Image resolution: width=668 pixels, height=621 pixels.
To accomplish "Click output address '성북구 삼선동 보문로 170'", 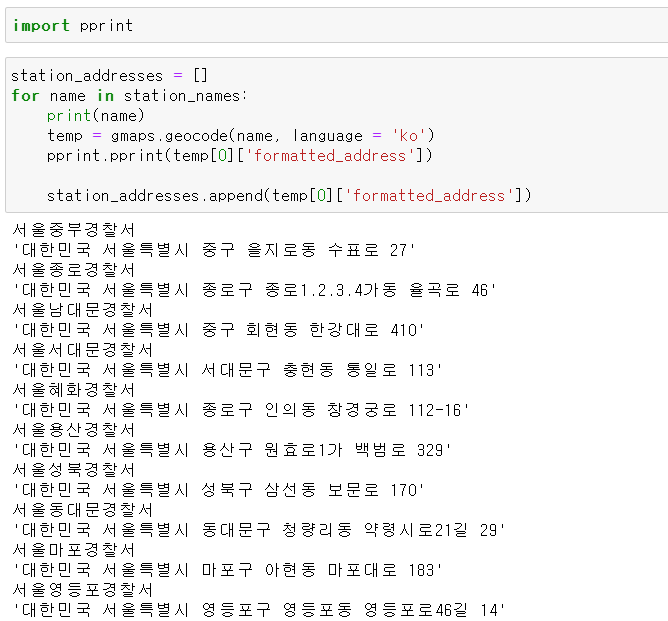I will 309,490.
